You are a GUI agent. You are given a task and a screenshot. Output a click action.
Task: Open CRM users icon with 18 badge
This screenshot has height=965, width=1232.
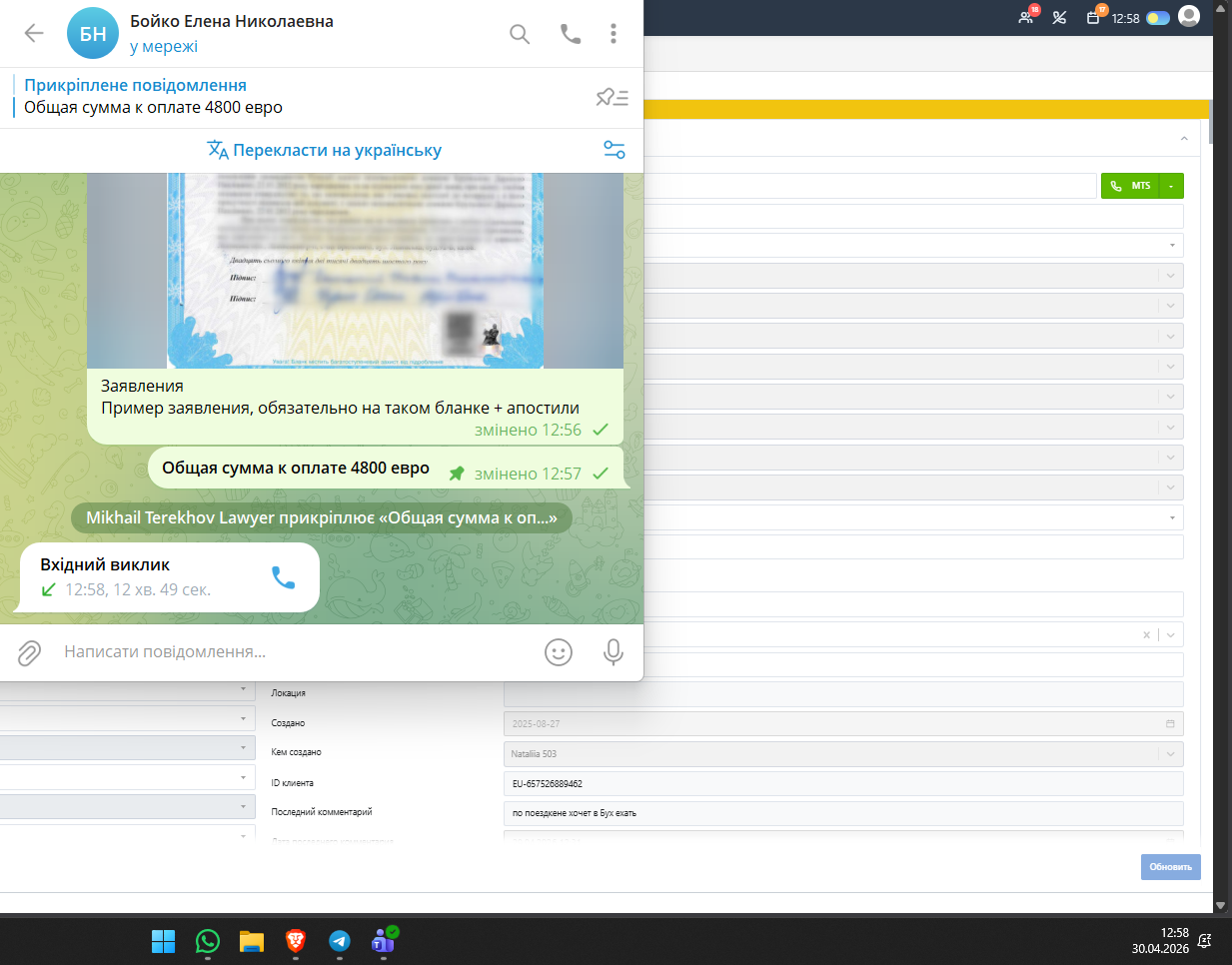tap(1027, 17)
